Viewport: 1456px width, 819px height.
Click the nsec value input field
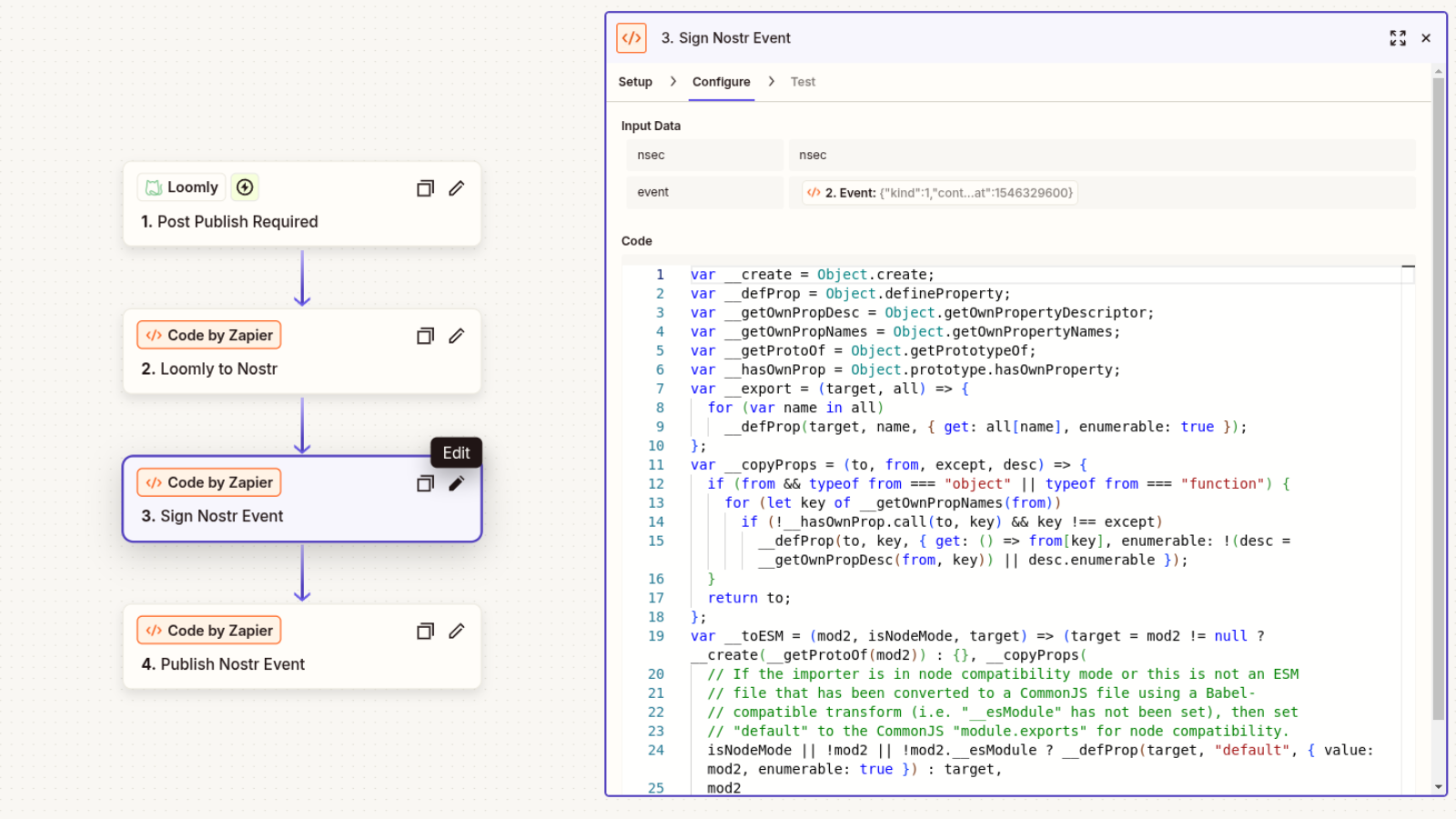pyautogui.click(x=1102, y=156)
